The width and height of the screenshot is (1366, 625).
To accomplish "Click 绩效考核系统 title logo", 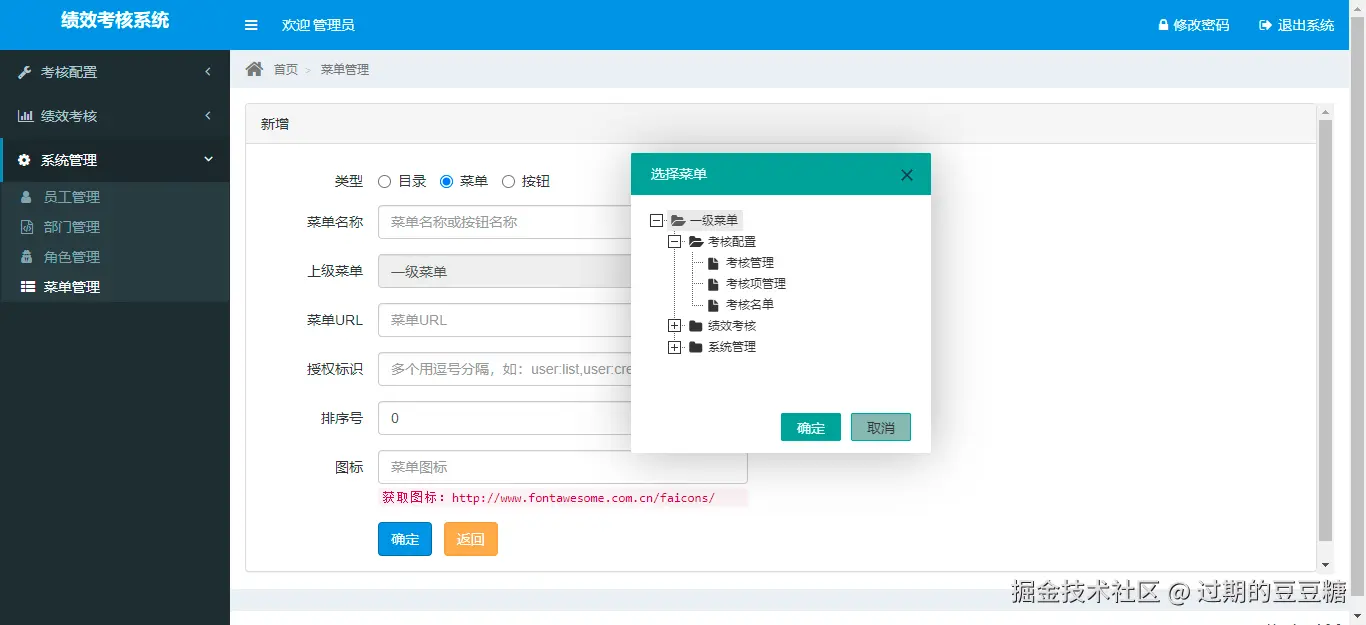I will pyautogui.click(x=115, y=20).
